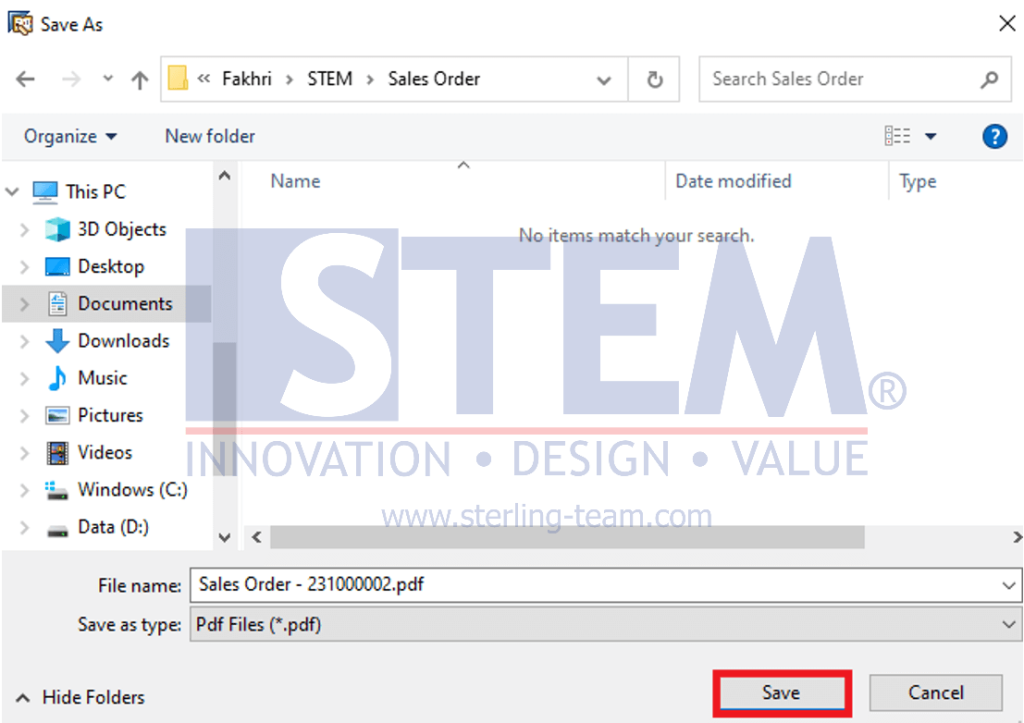1024x723 pixels.
Task: Sort files by clicking the Name column header
Action: click(x=294, y=181)
